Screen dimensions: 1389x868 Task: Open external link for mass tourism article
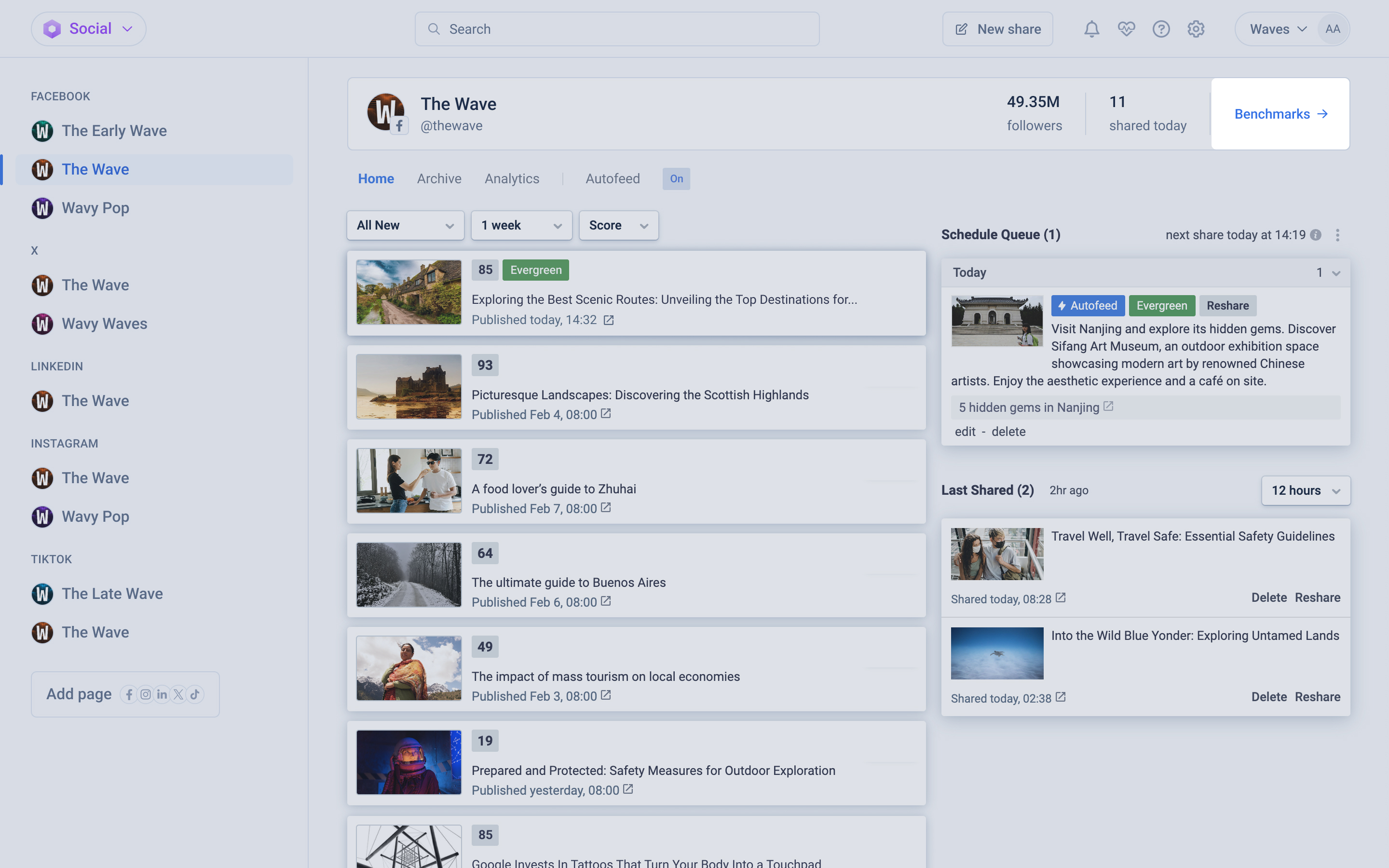(606, 696)
